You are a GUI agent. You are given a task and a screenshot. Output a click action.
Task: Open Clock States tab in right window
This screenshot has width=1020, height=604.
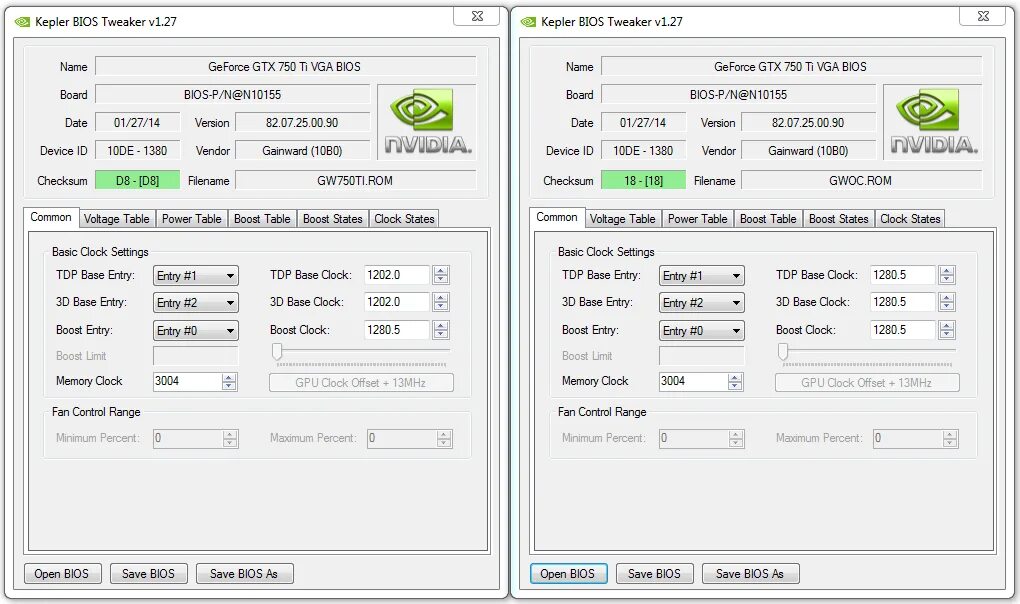(910, 219)
